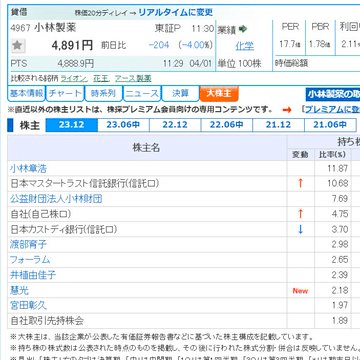Click the 3.70 ratio value
This screenshot has height=360, width=360.
(x=340, y=229)
